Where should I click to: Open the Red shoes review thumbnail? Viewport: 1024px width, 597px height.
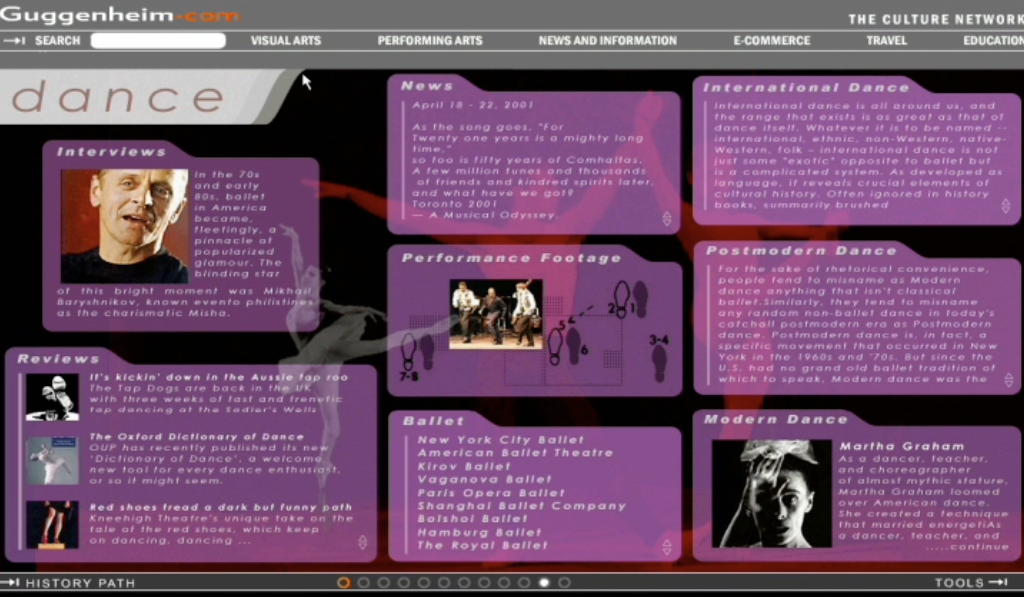[52, 524]
